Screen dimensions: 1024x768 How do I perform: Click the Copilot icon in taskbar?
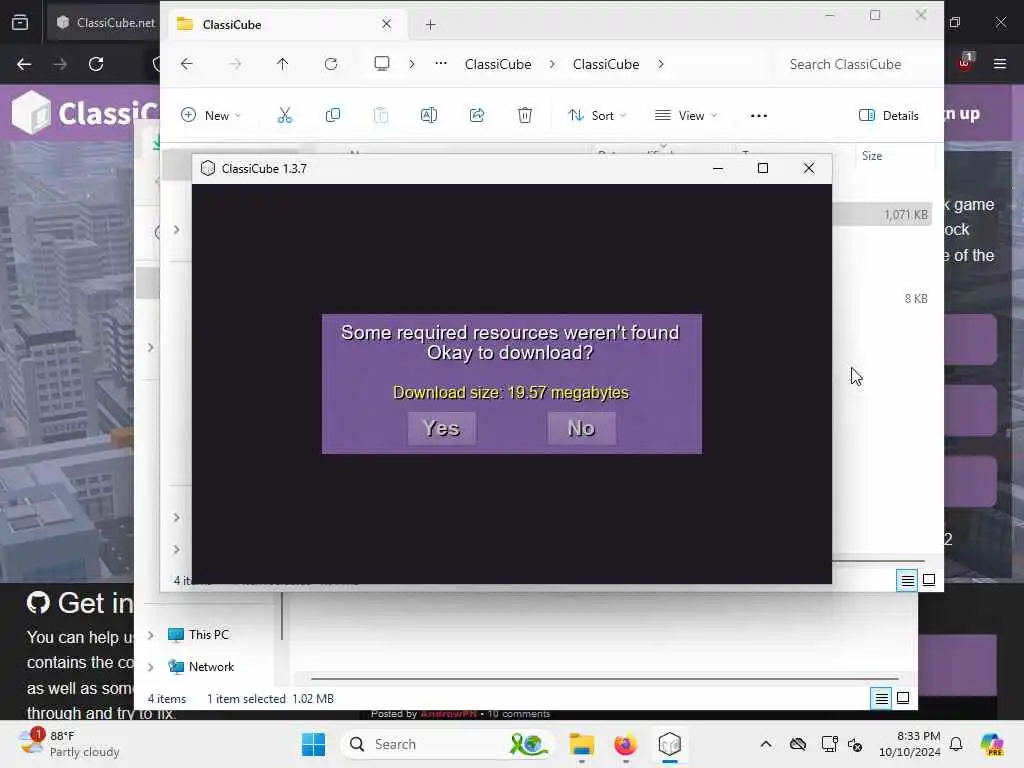click(992, 744)
